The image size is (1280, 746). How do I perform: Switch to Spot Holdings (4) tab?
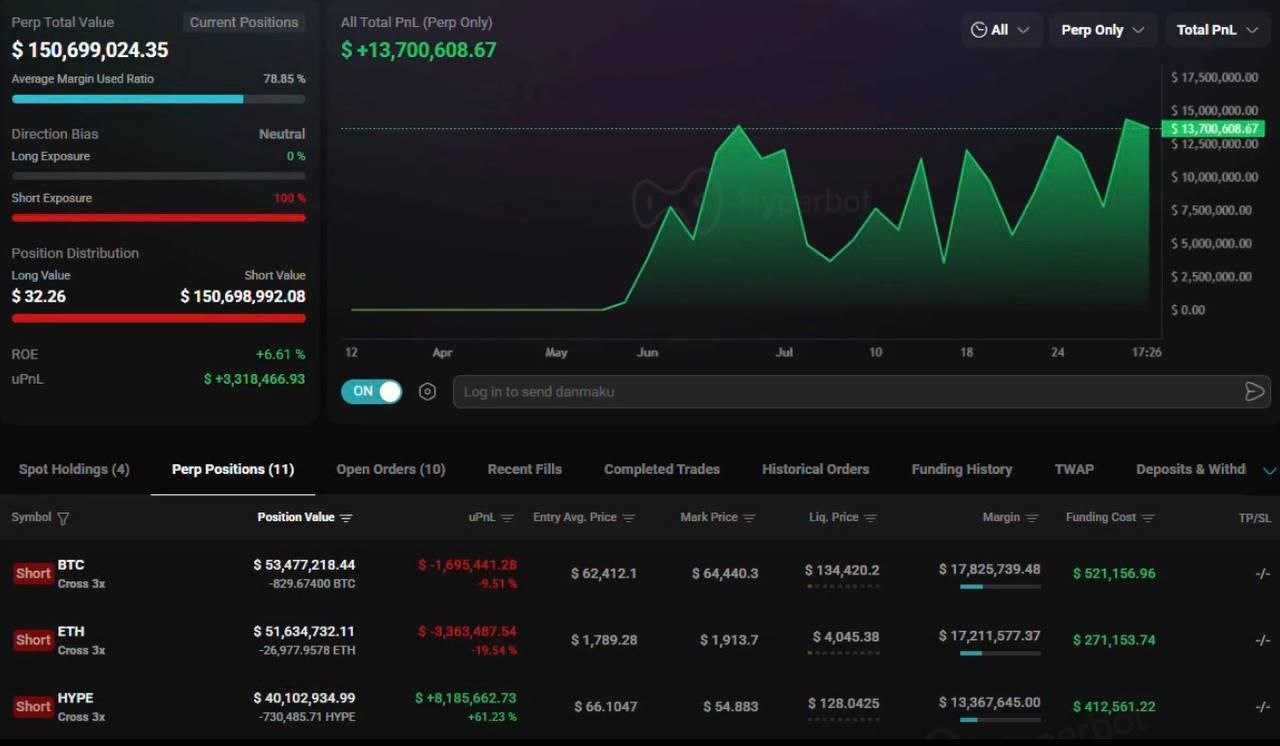pyautogui.click(x=74, y=469)
